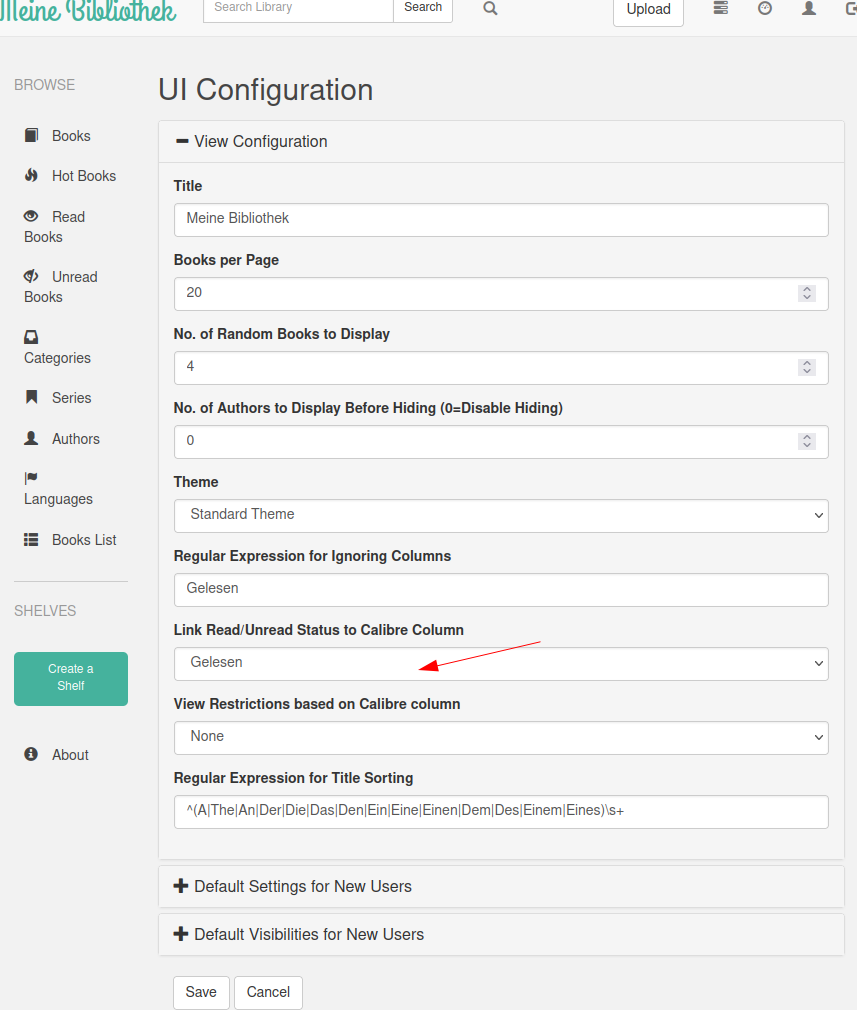Open Read Books via the eye icon
Image resolution: width=857 pixels, height=1010 pixels.
click(31, 216)
